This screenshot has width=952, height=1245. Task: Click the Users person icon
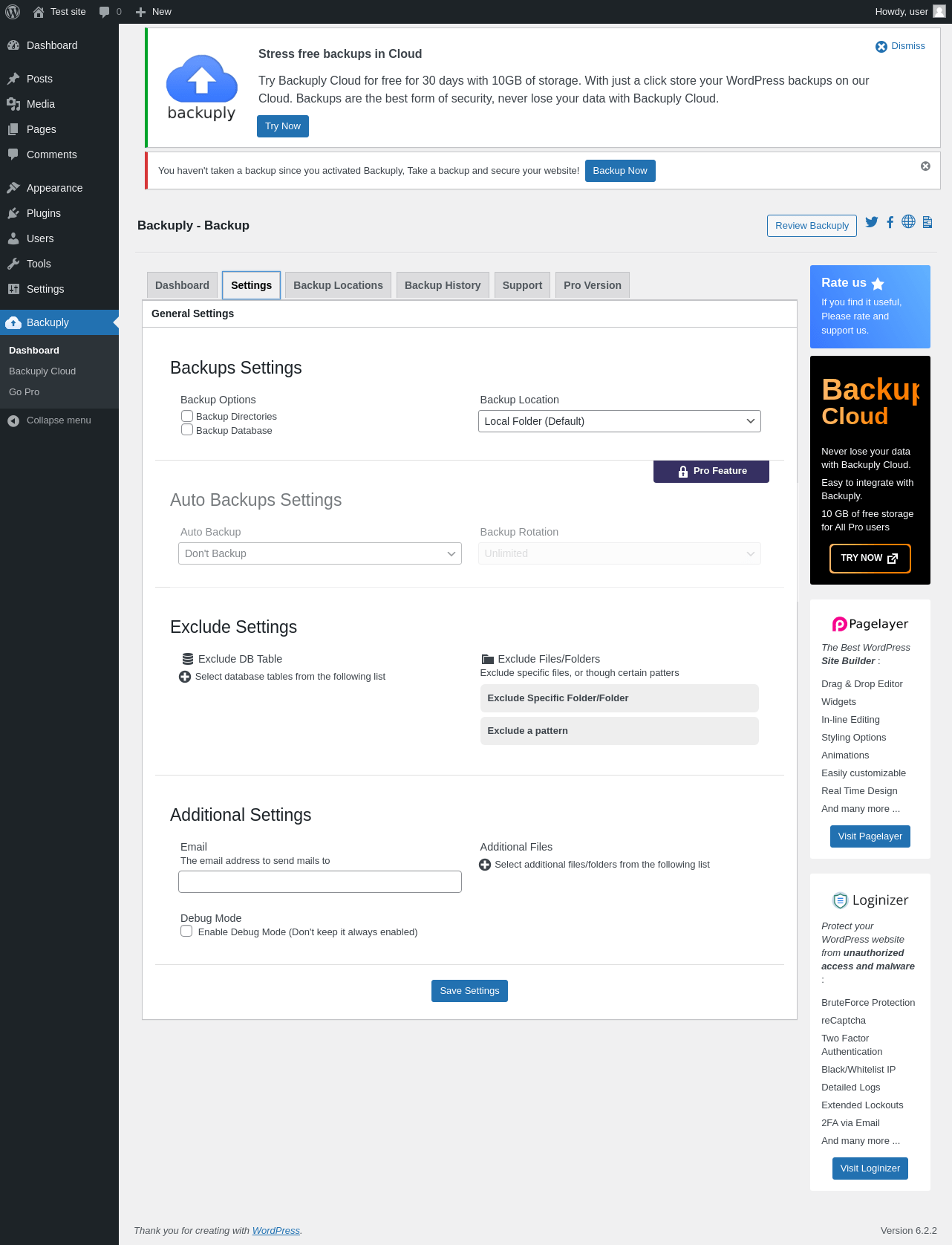click(x=13, y=238)
